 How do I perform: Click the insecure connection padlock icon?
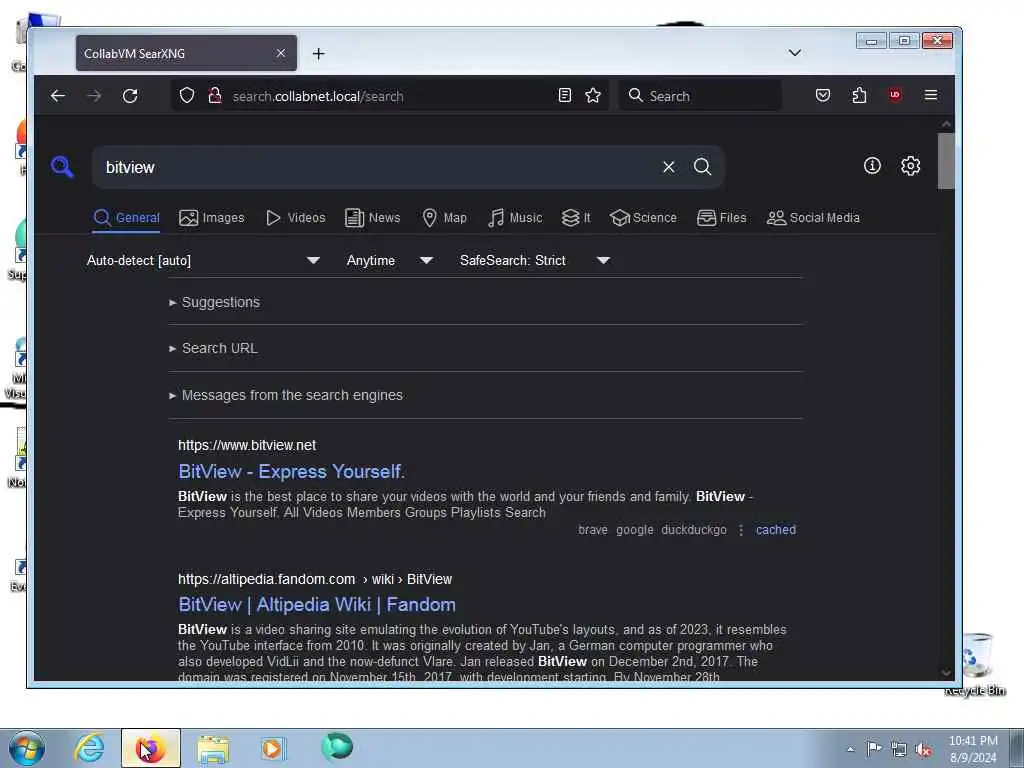coord(214,95)
